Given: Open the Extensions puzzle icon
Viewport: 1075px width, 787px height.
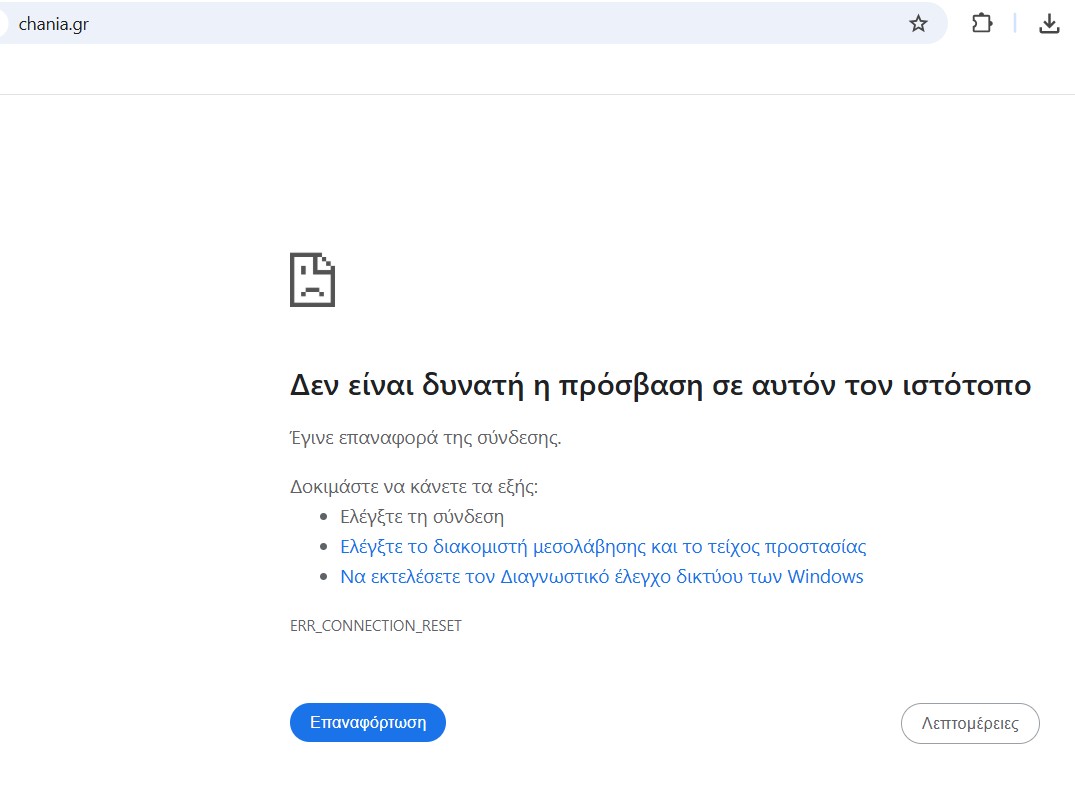Looking at the screenshot, I should [982, 23].
